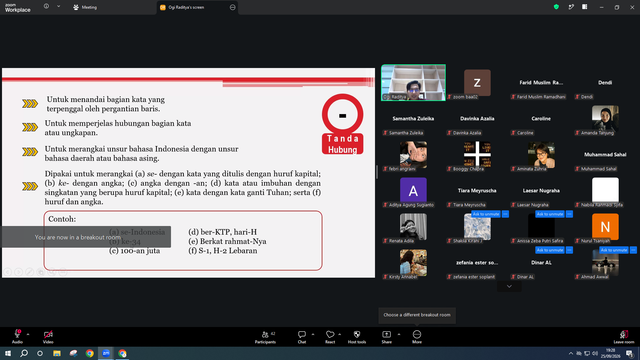Expand share options arrow beside Share
Screen dimensions: 640x360
[399, 334]
